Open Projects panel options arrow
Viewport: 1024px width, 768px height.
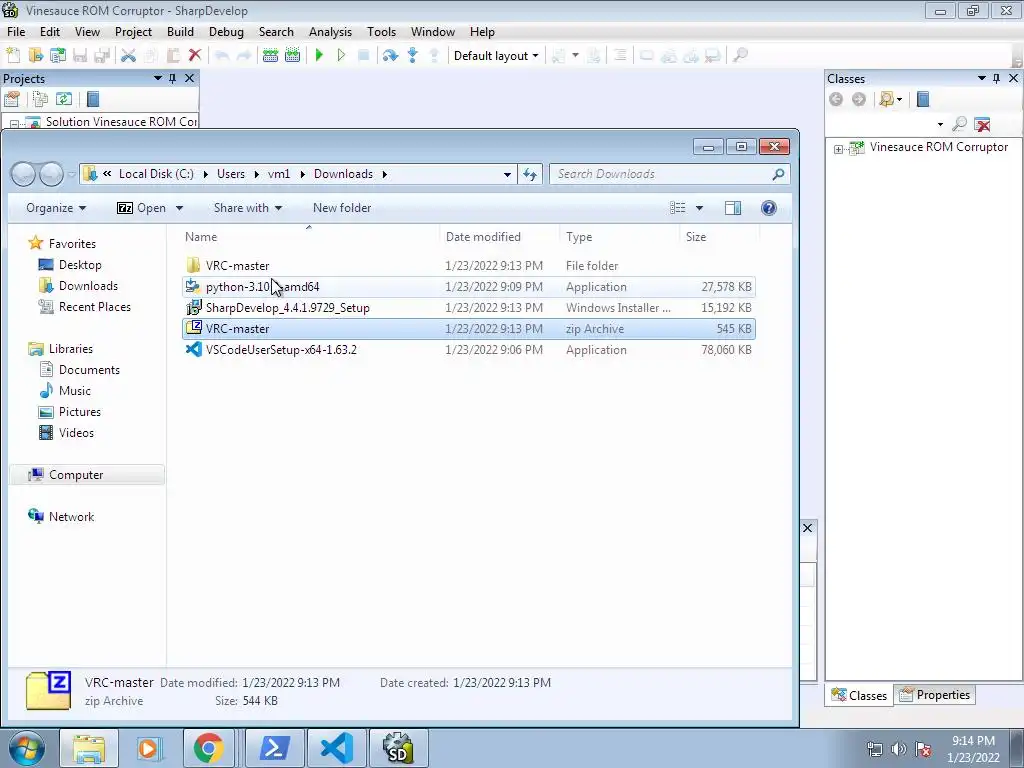[157, 78]
